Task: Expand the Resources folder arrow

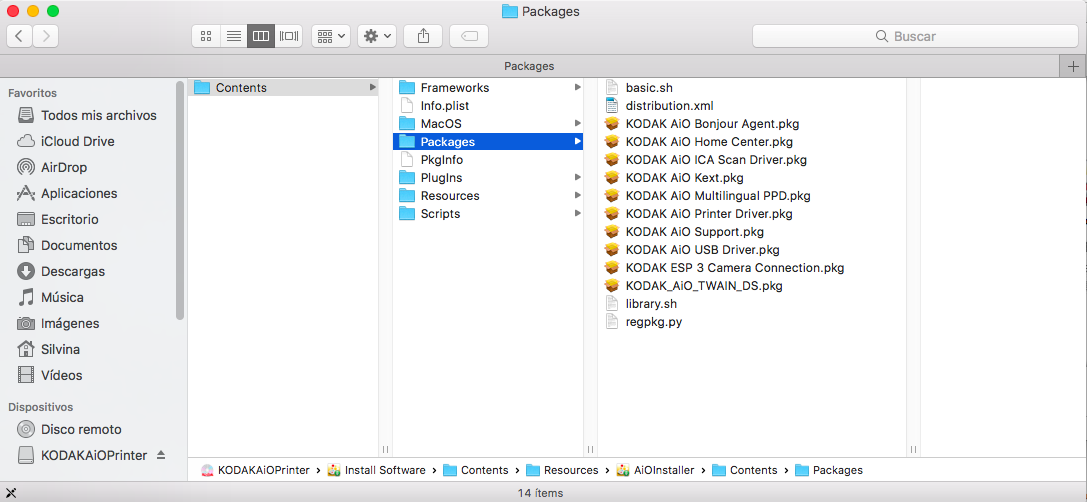Action: 577,196
